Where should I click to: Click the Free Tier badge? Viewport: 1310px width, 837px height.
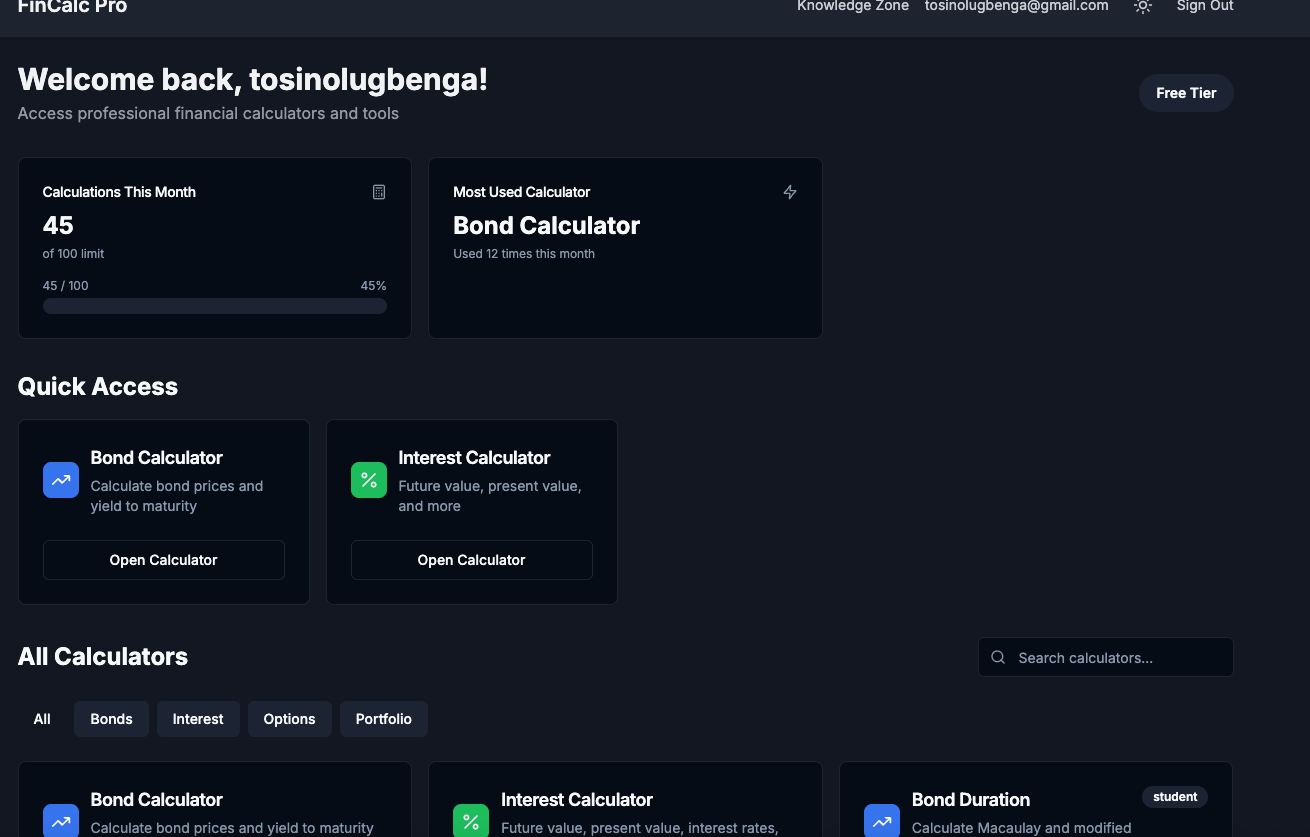(1186, 93)
